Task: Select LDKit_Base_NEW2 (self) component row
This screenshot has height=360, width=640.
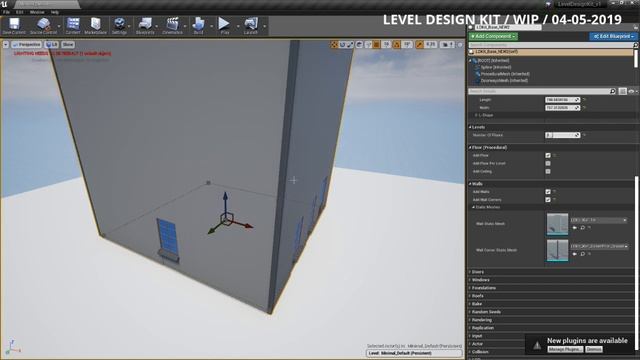Action: pos(550,52)
